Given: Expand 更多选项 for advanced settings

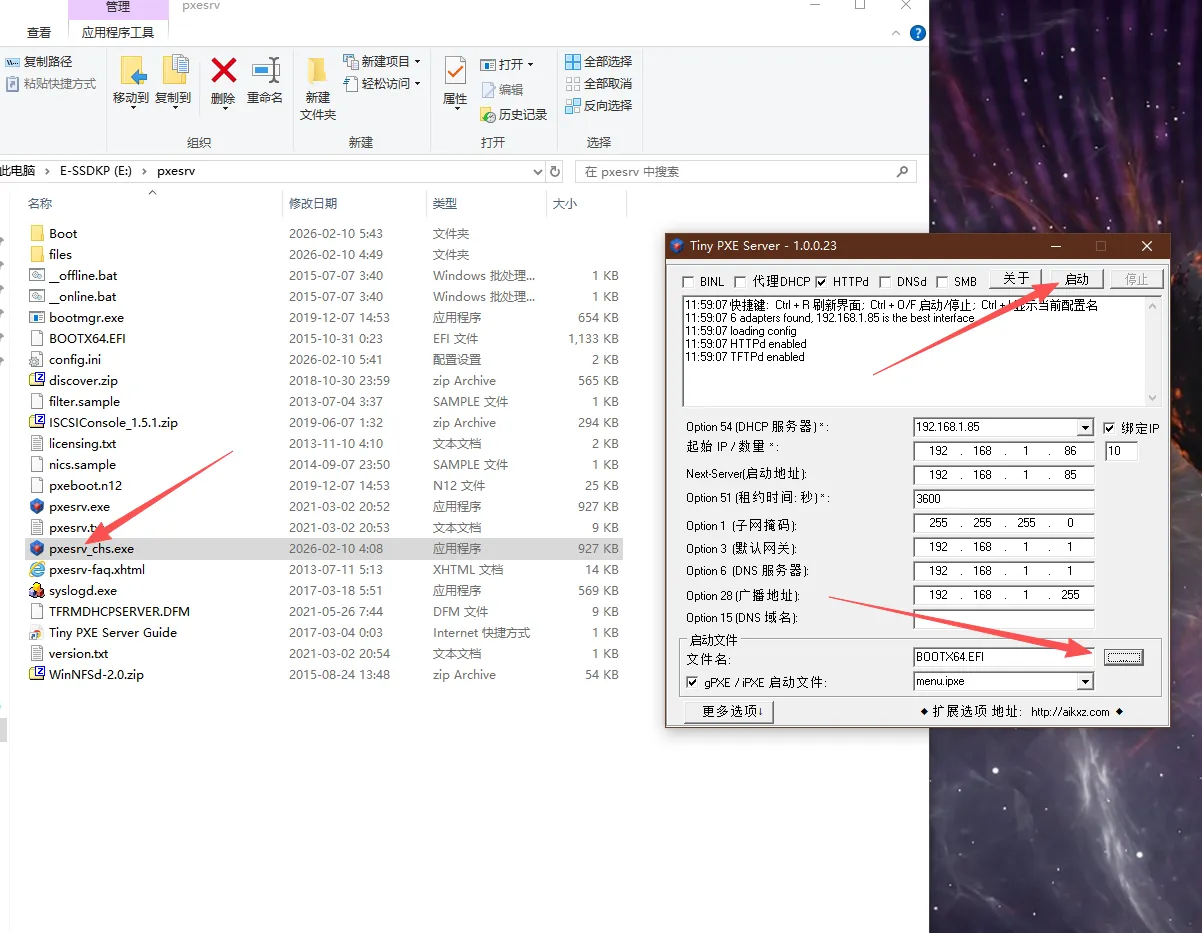Looking at the screenshot, I should (728, 711).
